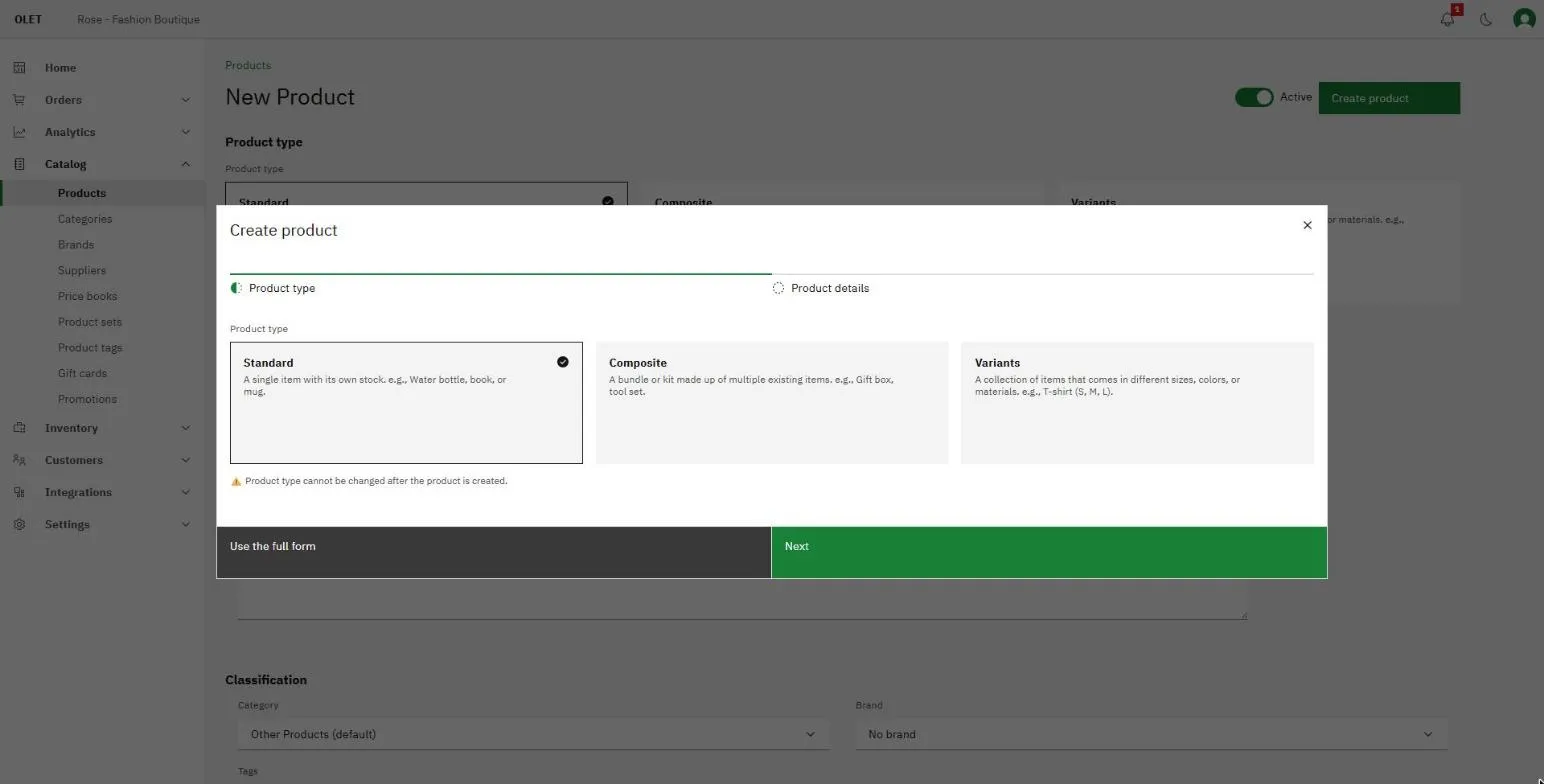Click Use the full form button
Image resolution: width=1544 pixels, height=784 pixels.
[x=494, y=552]
